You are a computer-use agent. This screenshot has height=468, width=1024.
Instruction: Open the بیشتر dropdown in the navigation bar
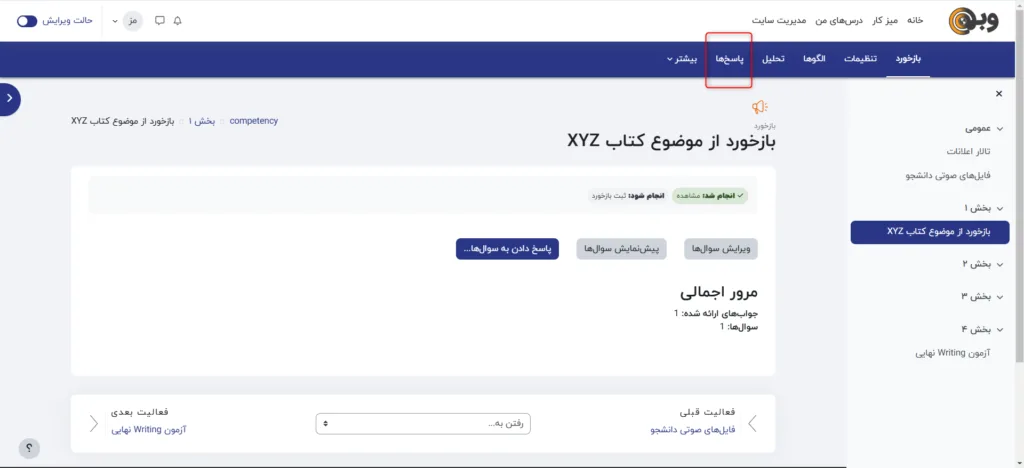pyautogui.click(x=683, y=59)
